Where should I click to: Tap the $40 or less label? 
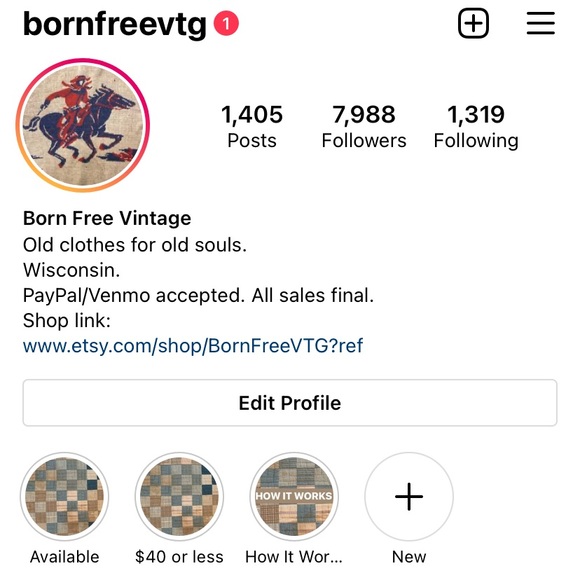[179, 557]
